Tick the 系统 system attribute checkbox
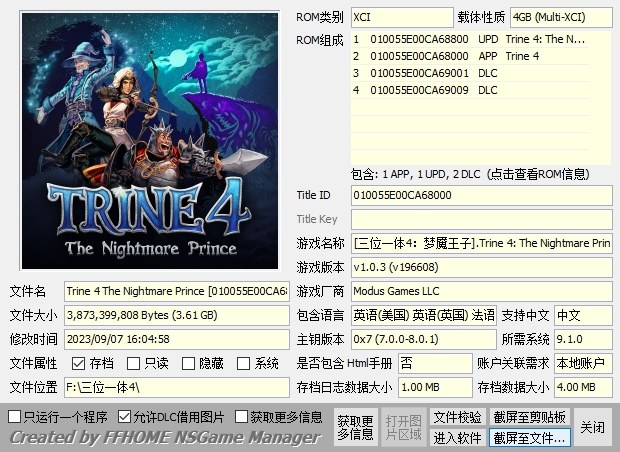Image resolution: width=620 pixels, height=452 pixels. coord(243,363)
